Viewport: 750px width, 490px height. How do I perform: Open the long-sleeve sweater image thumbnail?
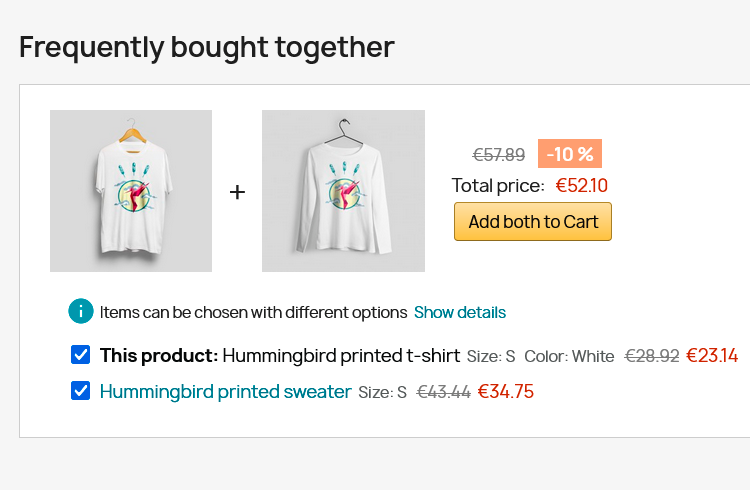click(x=343, y=191)
